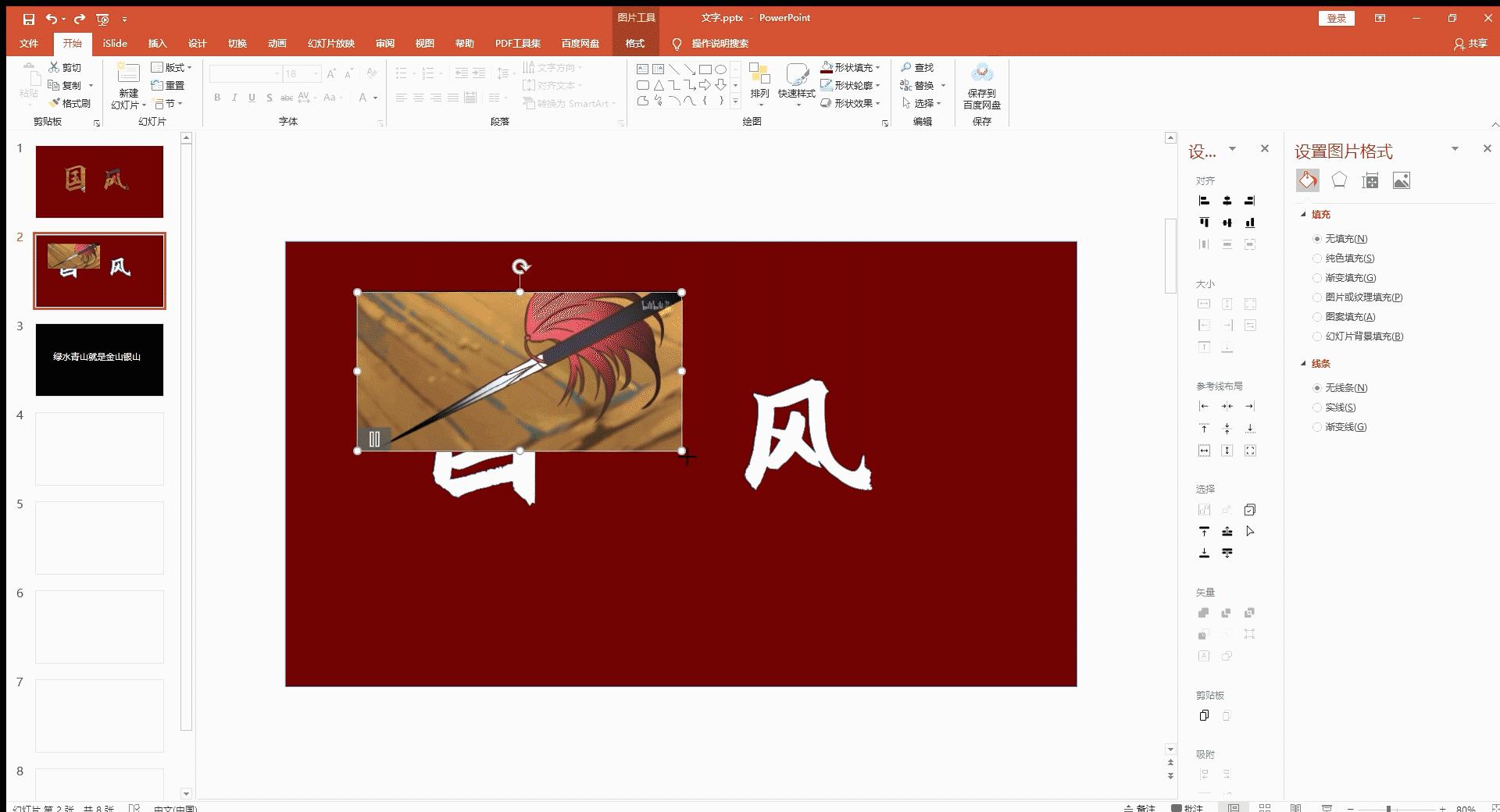Click the 操作说明搜索 search box
The height and width of the screenshot is (812, 1500).
point(720,44)
